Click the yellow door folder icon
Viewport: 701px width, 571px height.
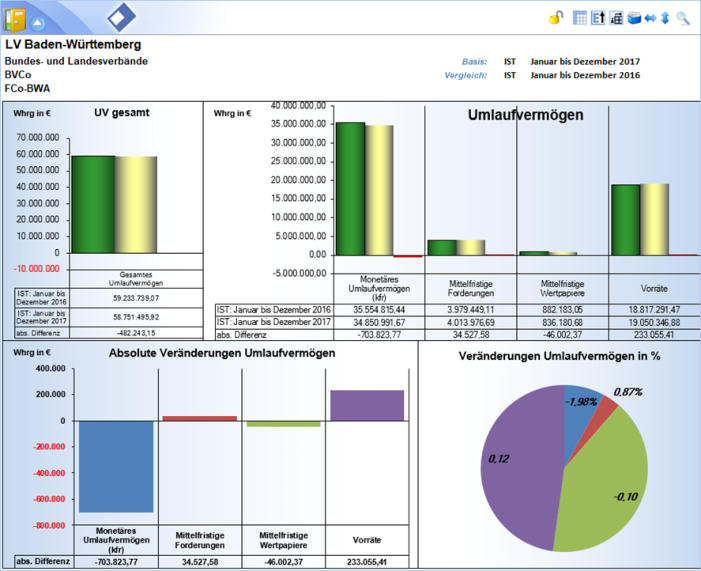tap(15, 17)
